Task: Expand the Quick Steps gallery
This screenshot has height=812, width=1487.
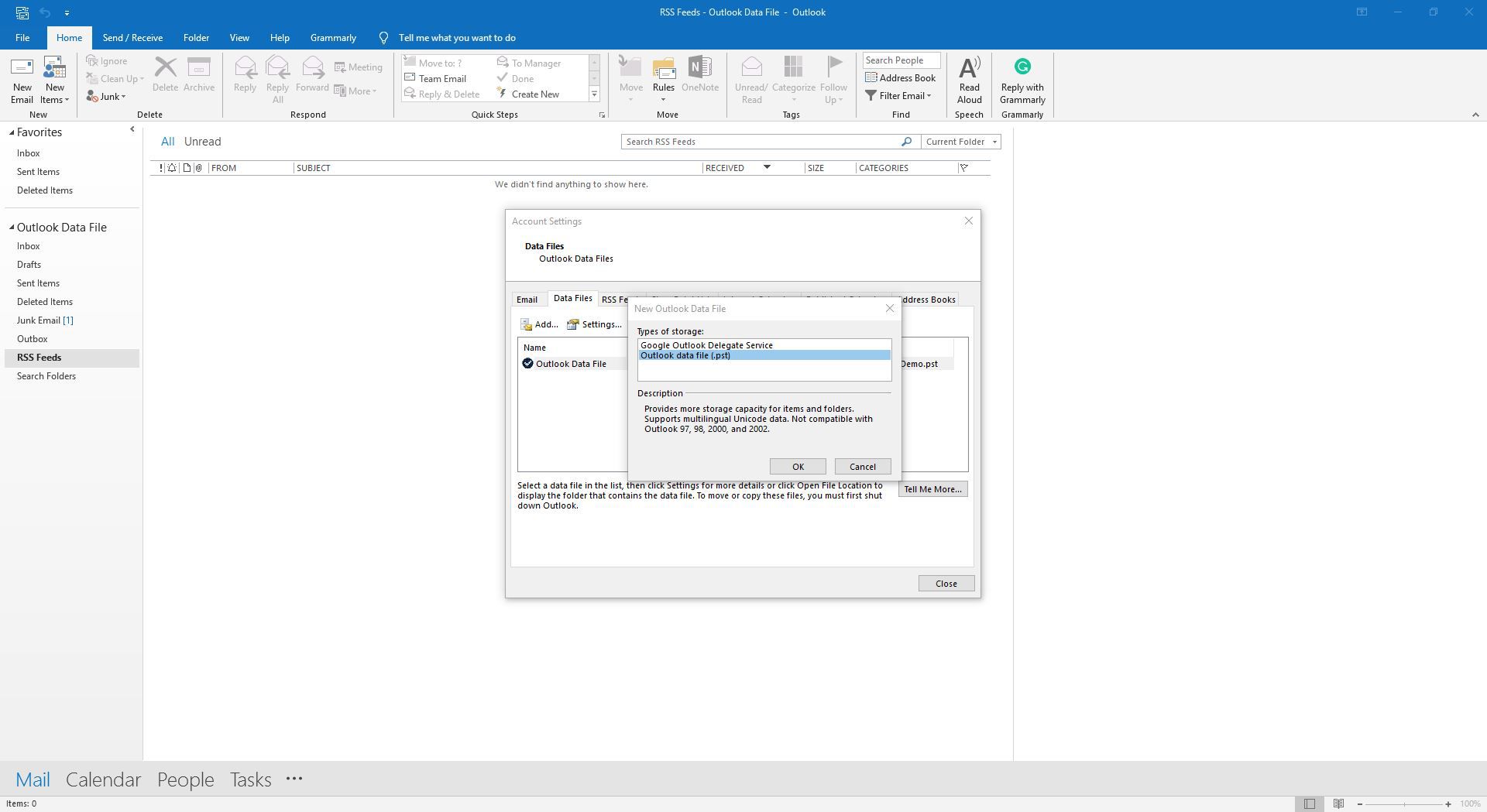Action: coord(594,94)
